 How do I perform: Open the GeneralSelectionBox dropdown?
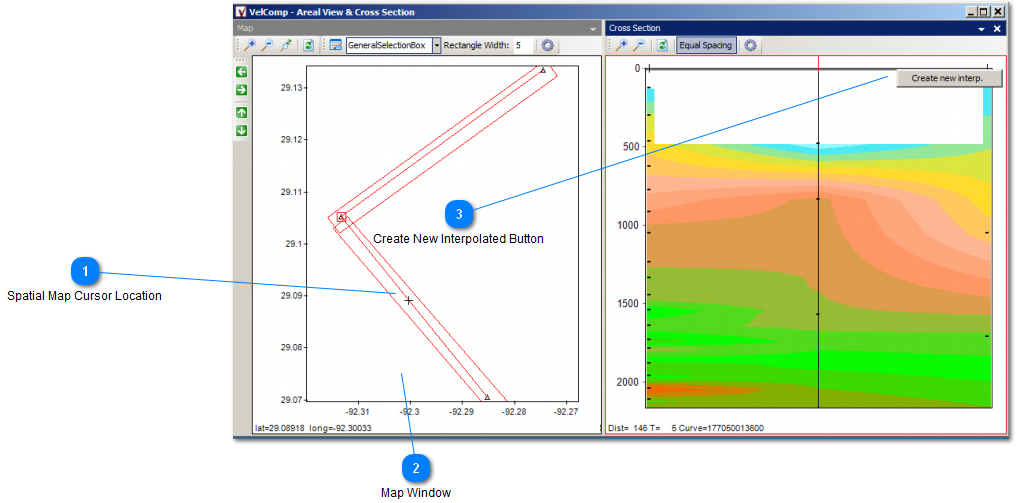click(437, 46)
